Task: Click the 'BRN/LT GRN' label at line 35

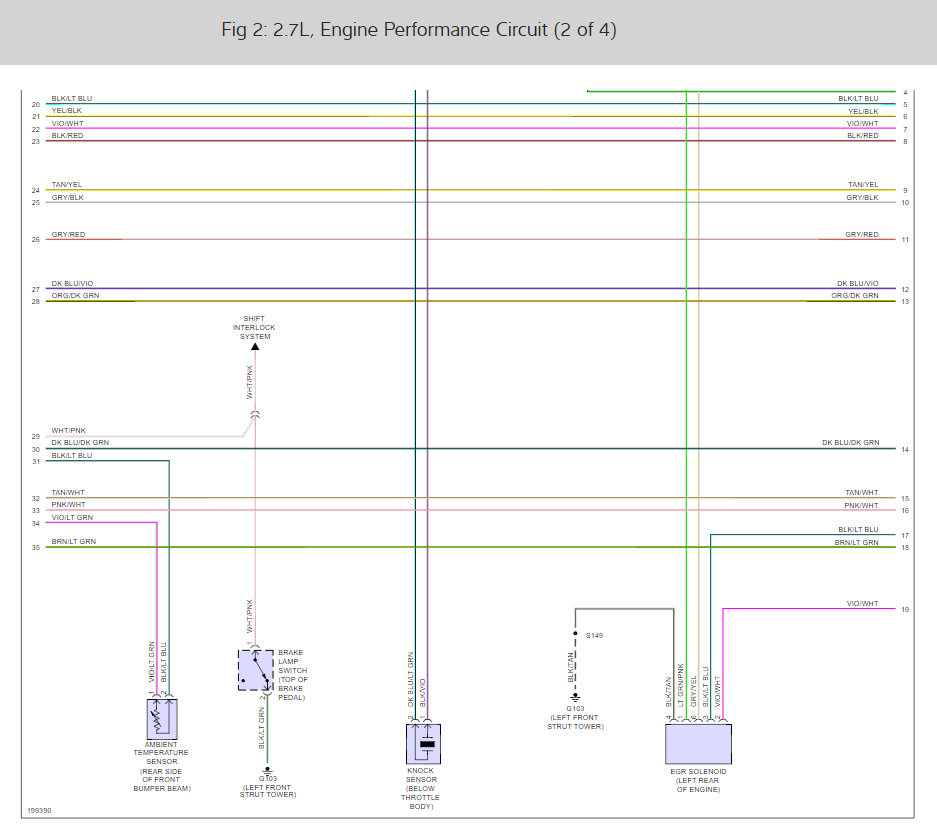Action: click(x=74, y=542)
